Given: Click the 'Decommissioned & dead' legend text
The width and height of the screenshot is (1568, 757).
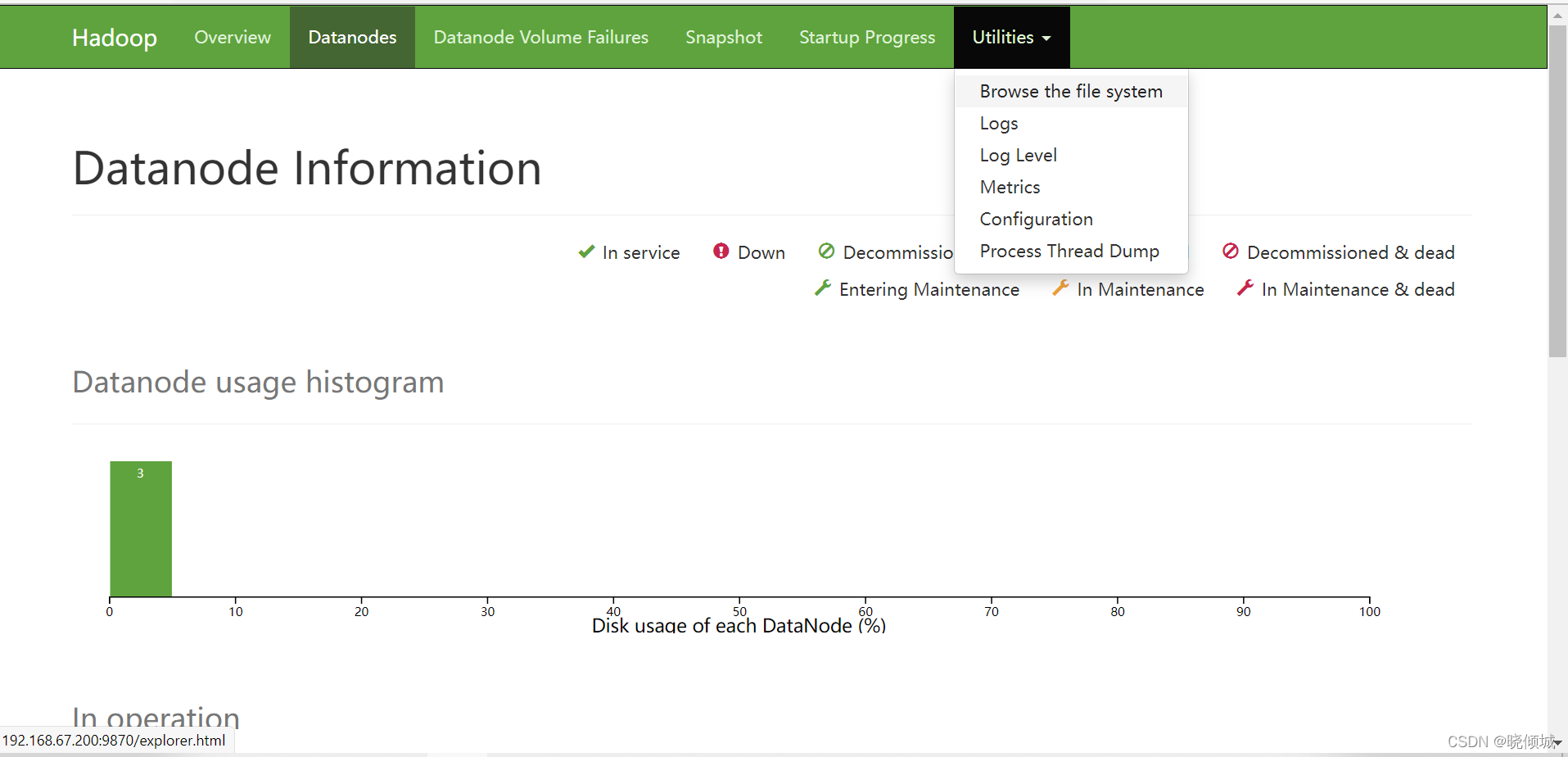Looking at the screenshot, I should point(1351,252).
